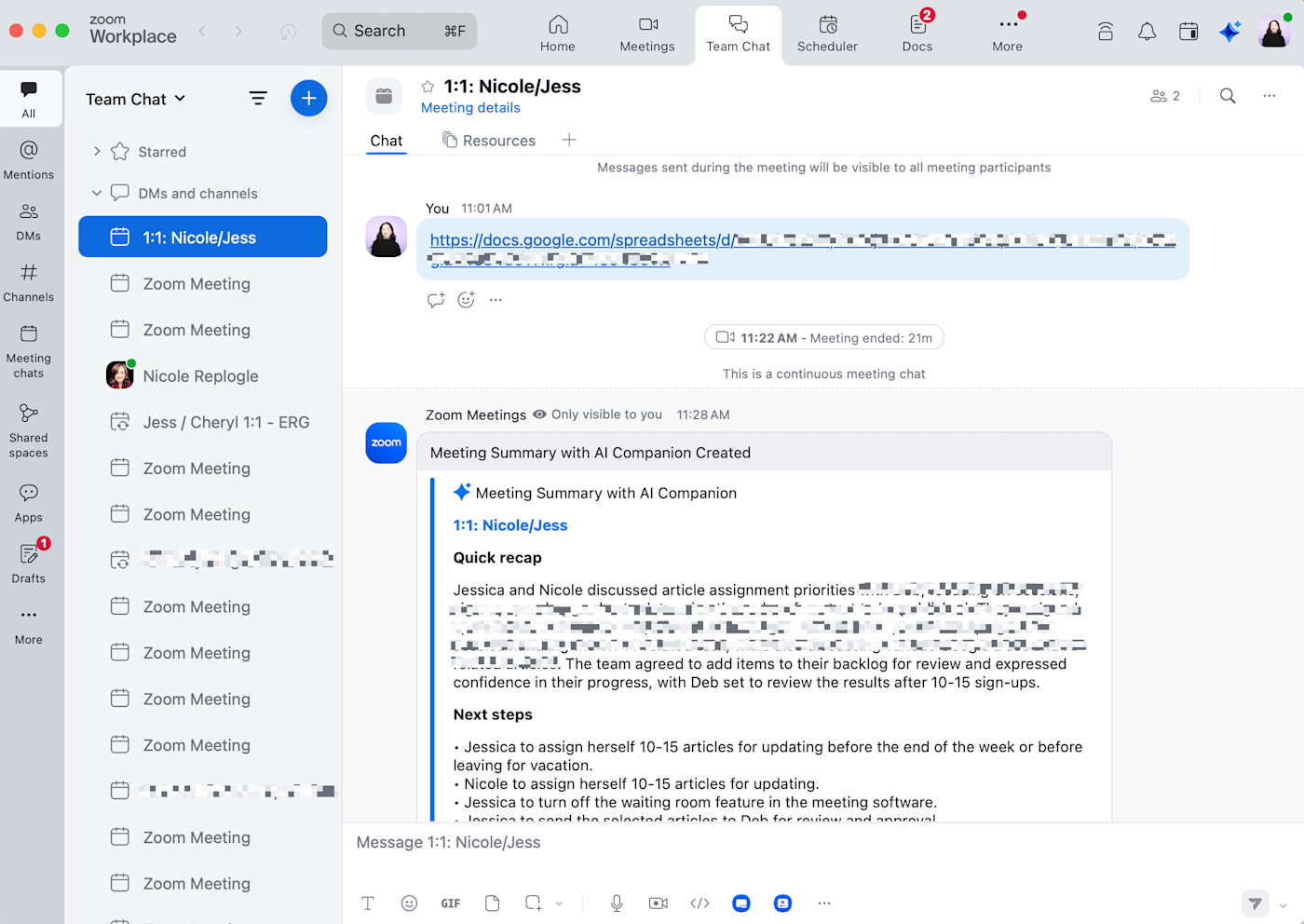
Task: Open Team Chat dropdown
Action: coord(136,99)
